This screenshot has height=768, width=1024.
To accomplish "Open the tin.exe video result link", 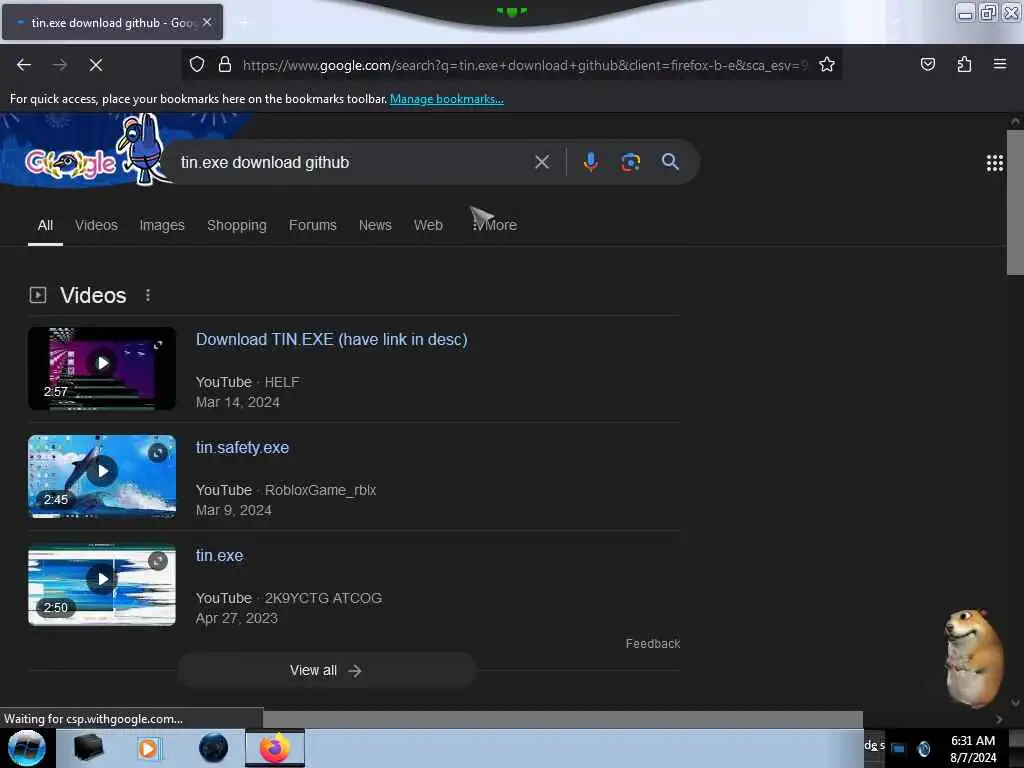I will [219, 556].
